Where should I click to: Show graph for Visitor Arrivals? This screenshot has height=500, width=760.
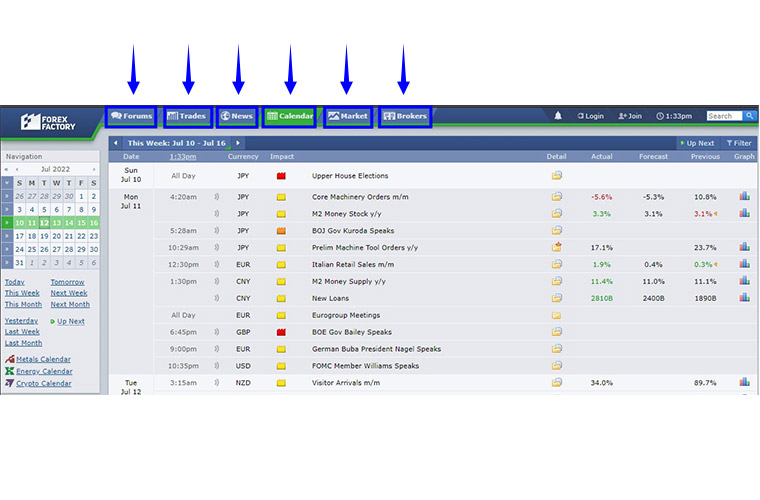tap(744, 382)
